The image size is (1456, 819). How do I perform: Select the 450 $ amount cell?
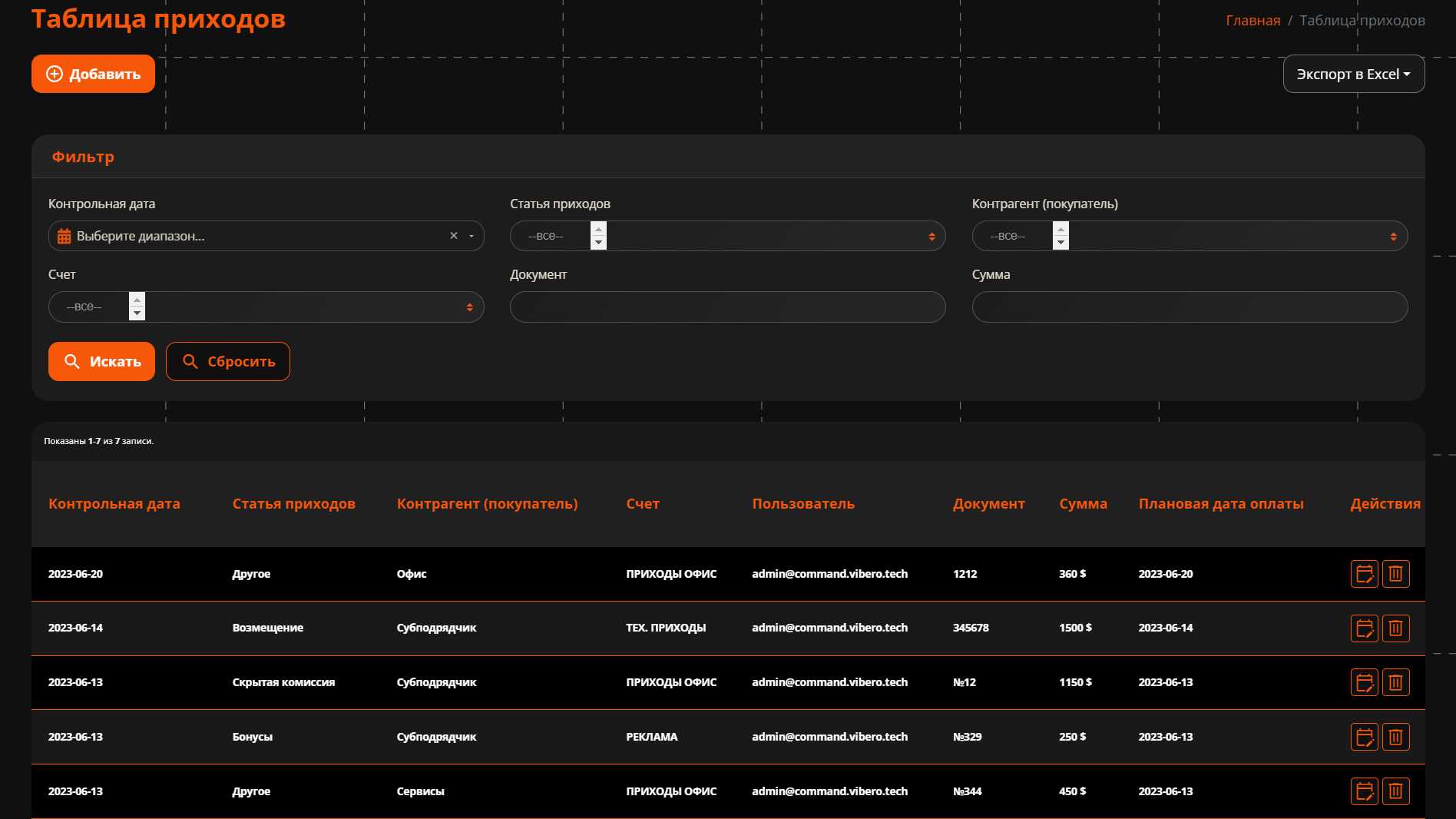pyautogui.click(x=1072, y=791)
